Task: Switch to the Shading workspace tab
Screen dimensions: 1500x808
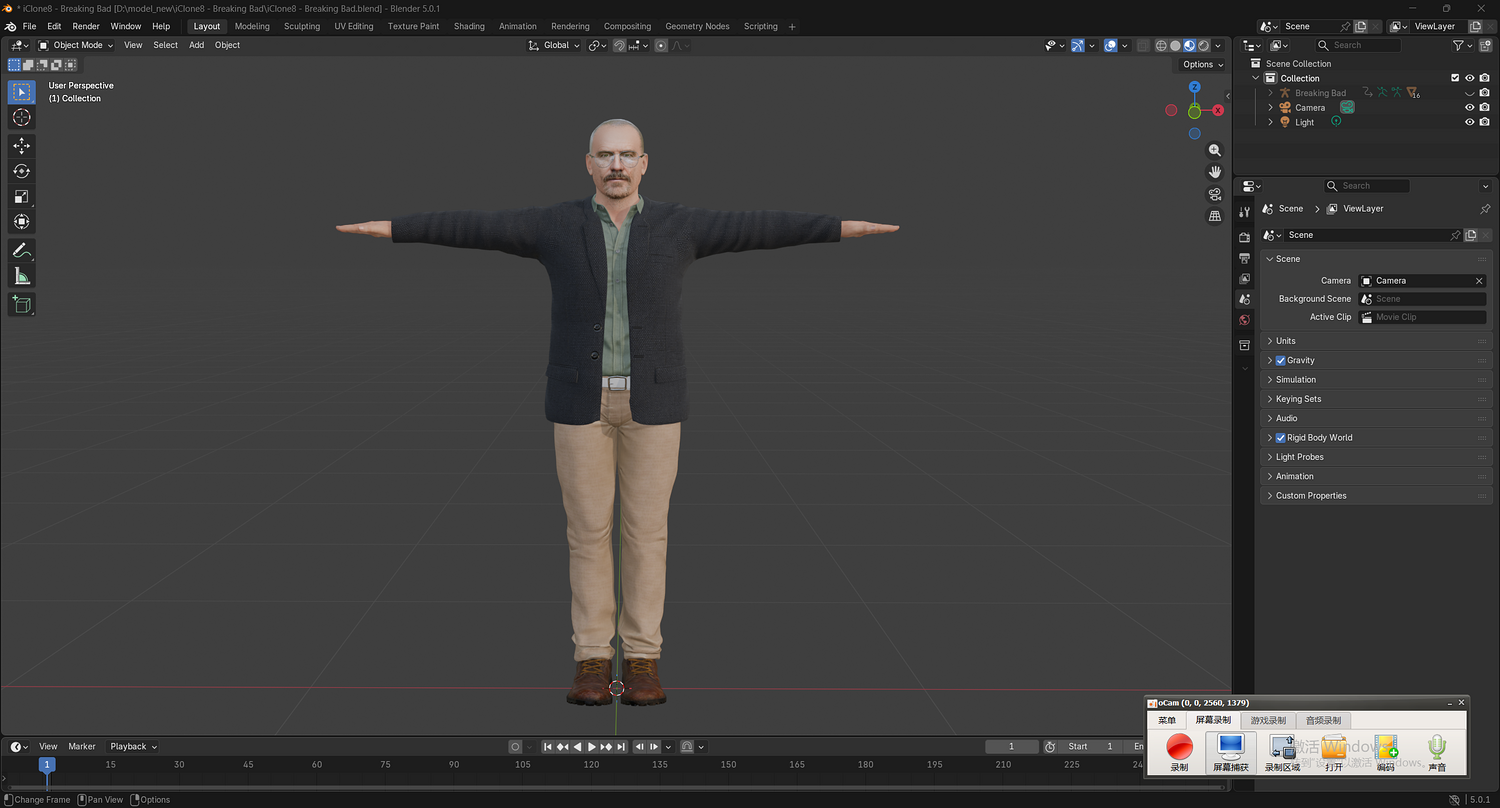Action: (x=469, y=26)
